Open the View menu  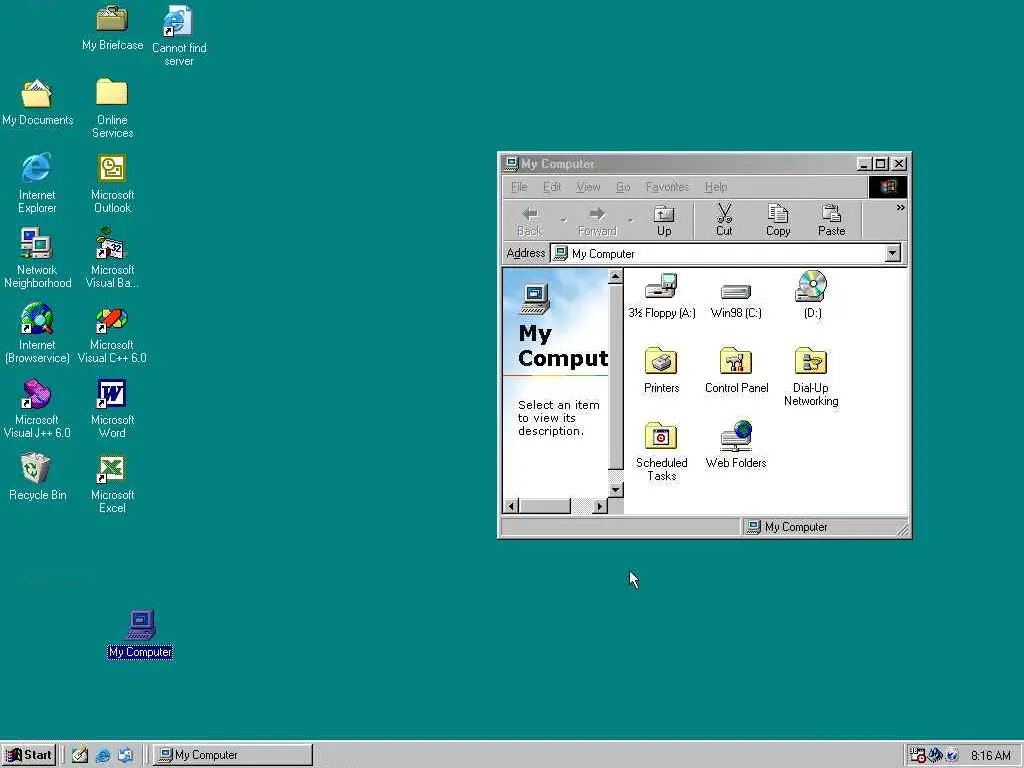tap(588, 187)
